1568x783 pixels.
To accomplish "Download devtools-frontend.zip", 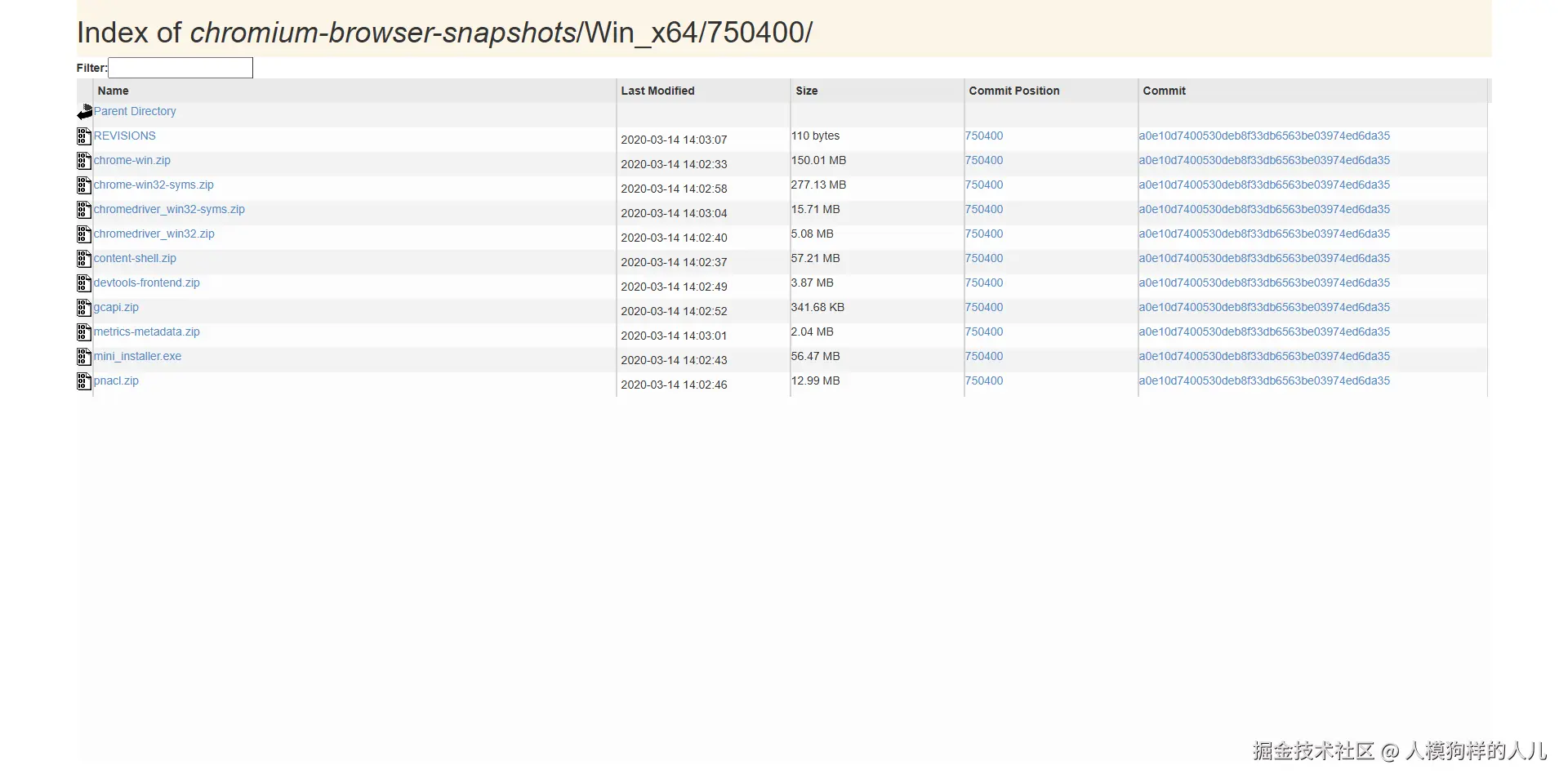I will point(147,283).
